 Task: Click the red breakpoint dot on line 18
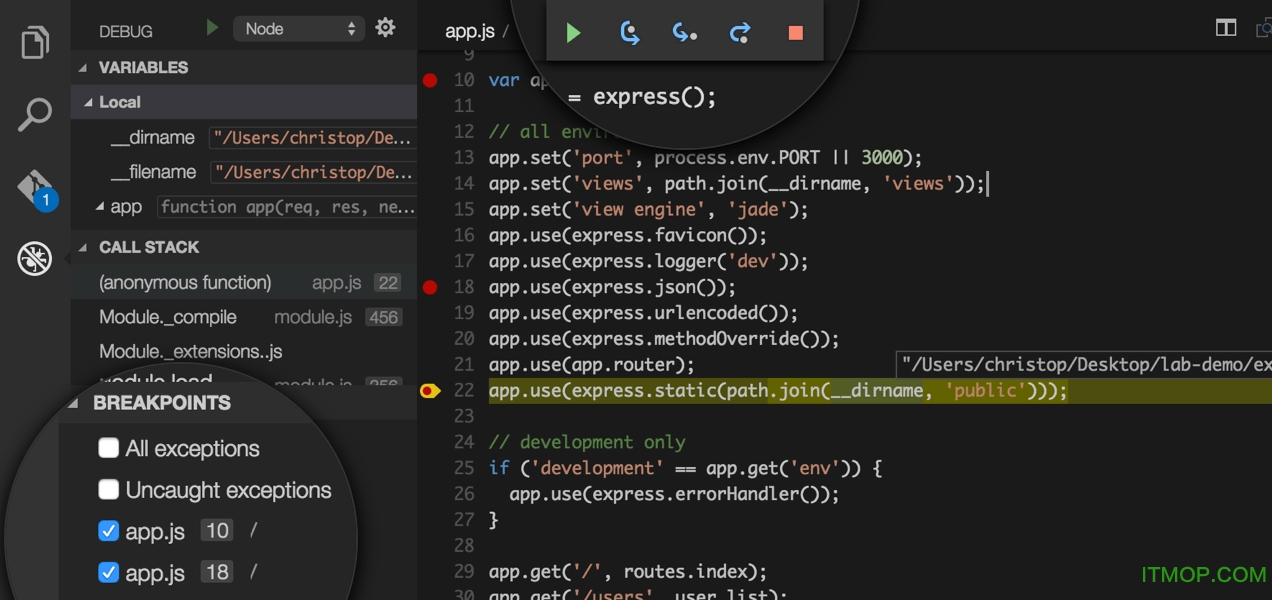(430, 287)
